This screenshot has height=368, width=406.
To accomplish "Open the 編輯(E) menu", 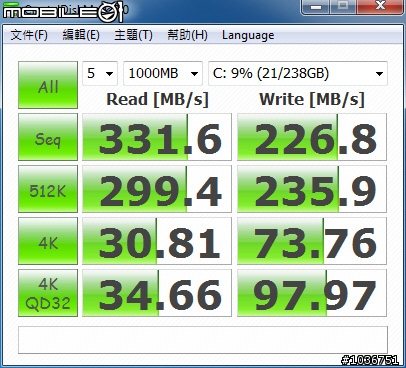I will point(81,35).
